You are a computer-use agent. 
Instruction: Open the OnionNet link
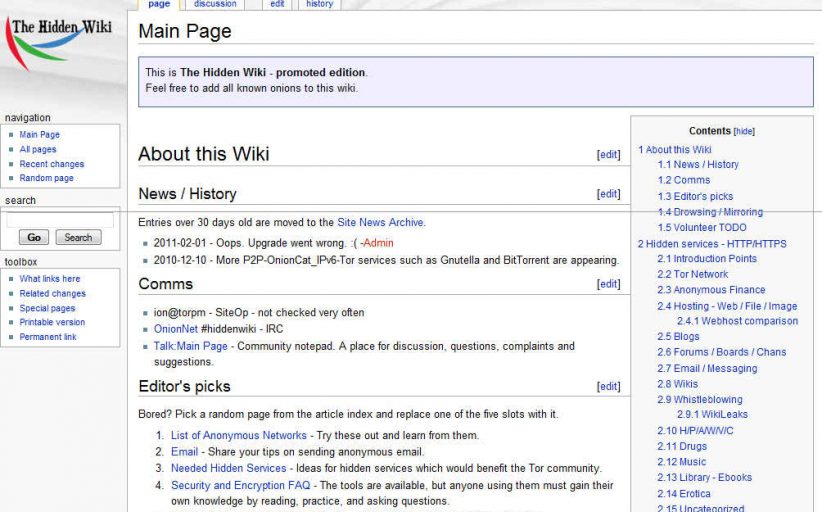pyautogui.click(x=176, y=329)
